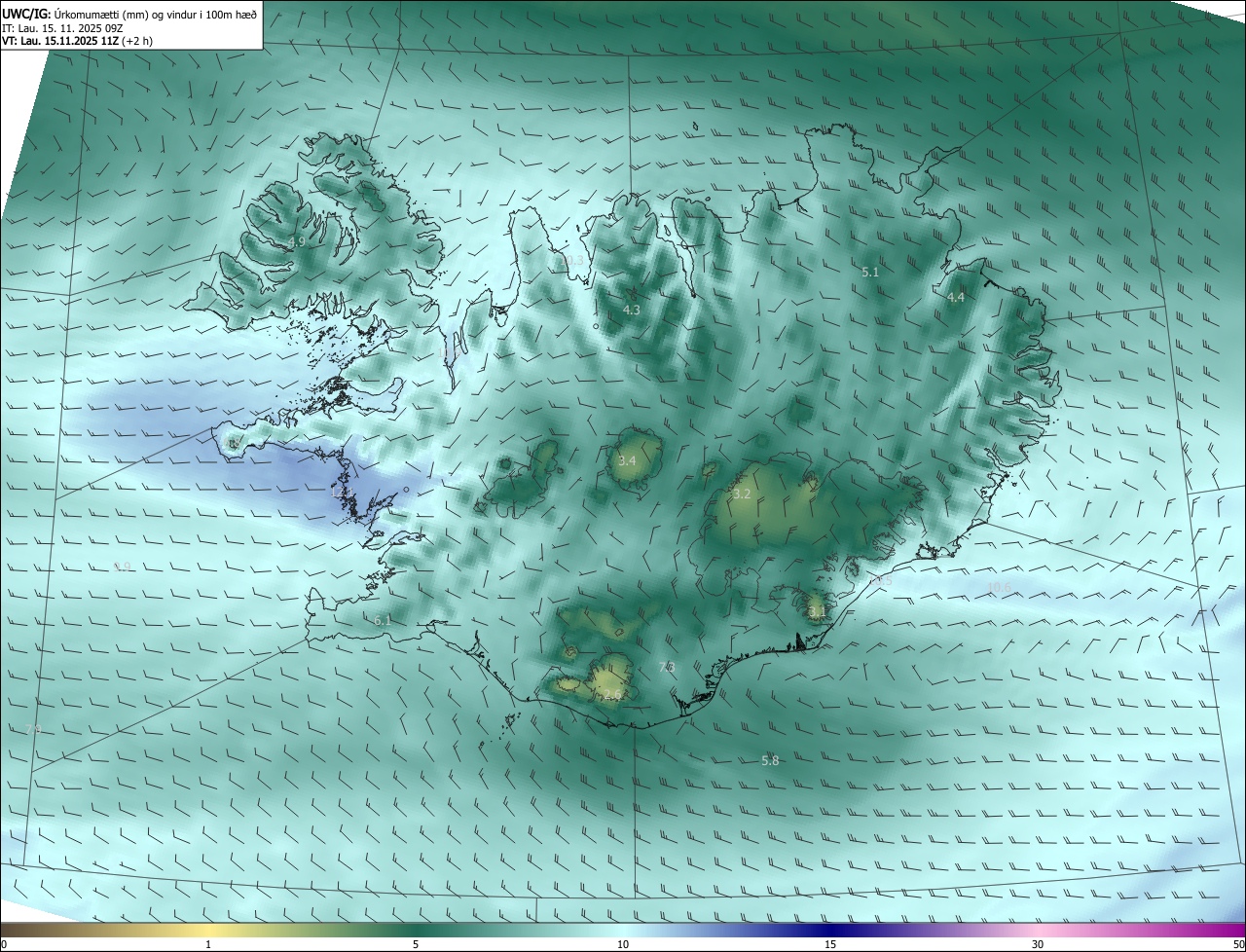Click the faint 10.6 value in the southeast

[x=999, y=587]
